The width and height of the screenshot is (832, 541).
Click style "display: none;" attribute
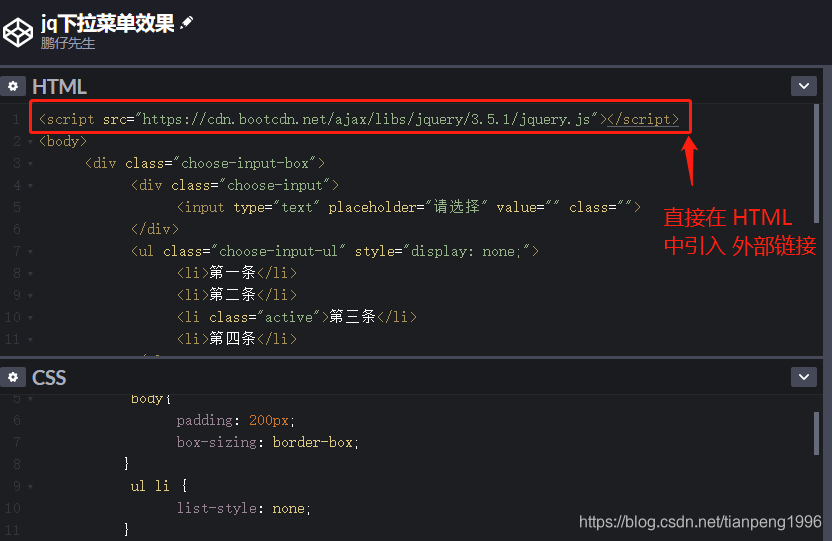coord(443,251)
